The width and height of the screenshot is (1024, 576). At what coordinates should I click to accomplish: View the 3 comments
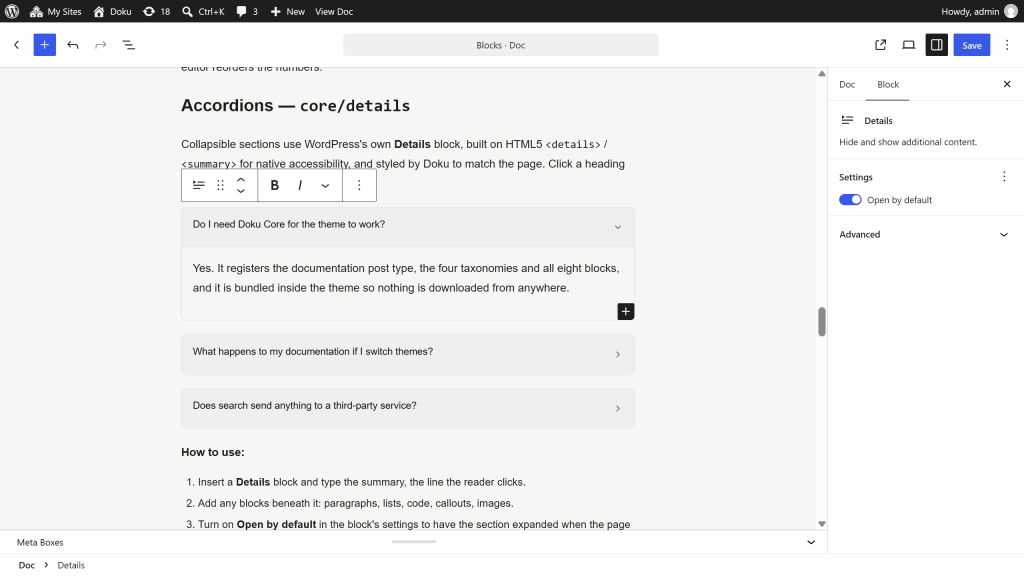[x=247, y=11]
